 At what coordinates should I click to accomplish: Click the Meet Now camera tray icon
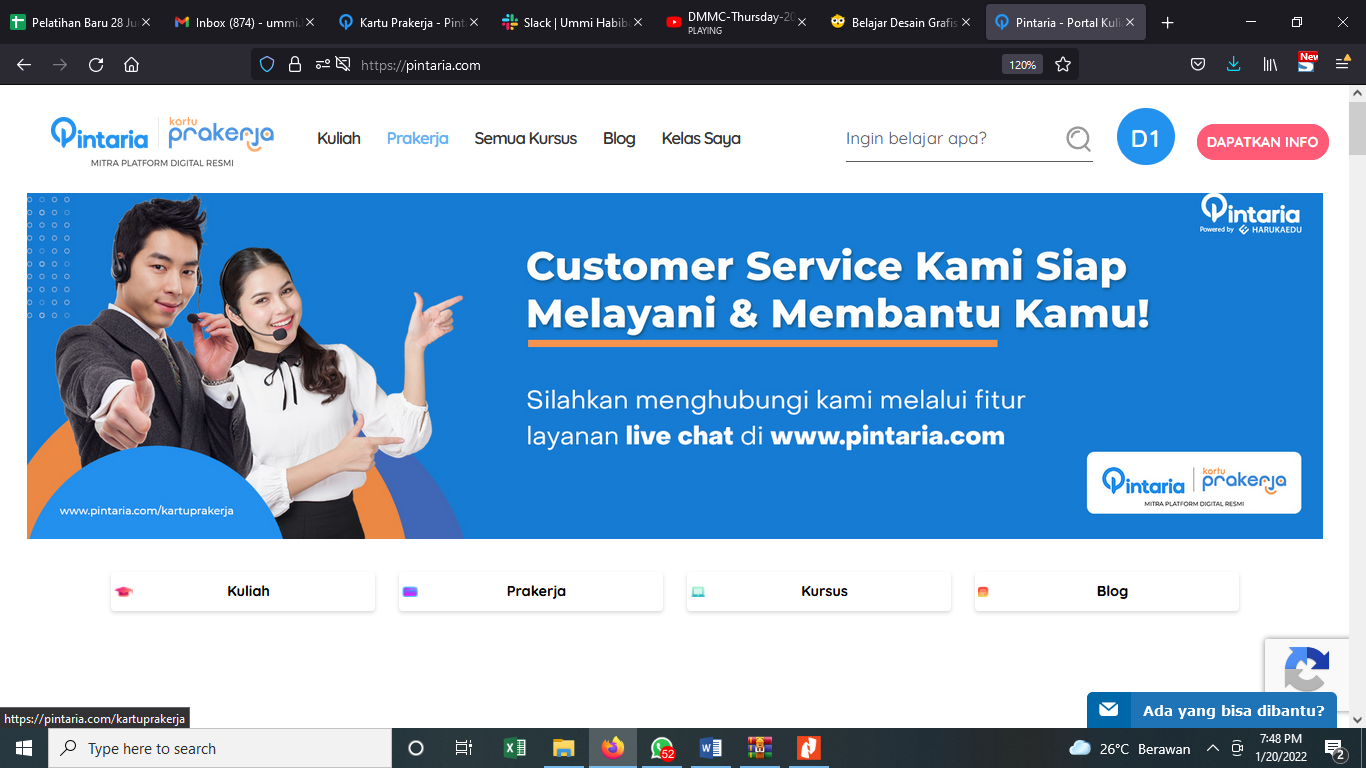point(1238,748)
